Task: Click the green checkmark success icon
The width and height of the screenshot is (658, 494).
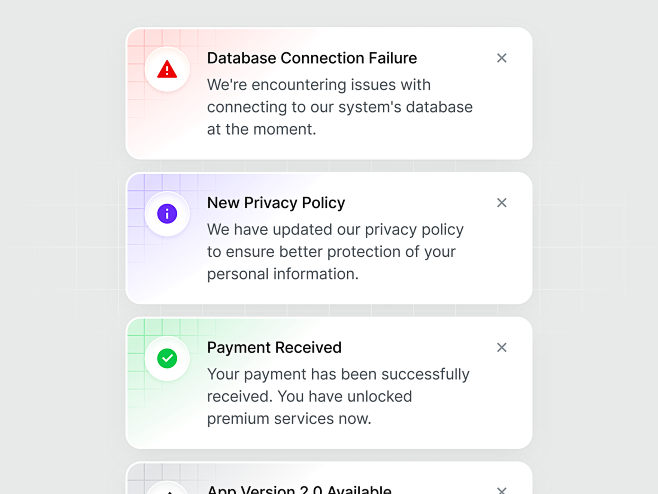Action: 167,358
